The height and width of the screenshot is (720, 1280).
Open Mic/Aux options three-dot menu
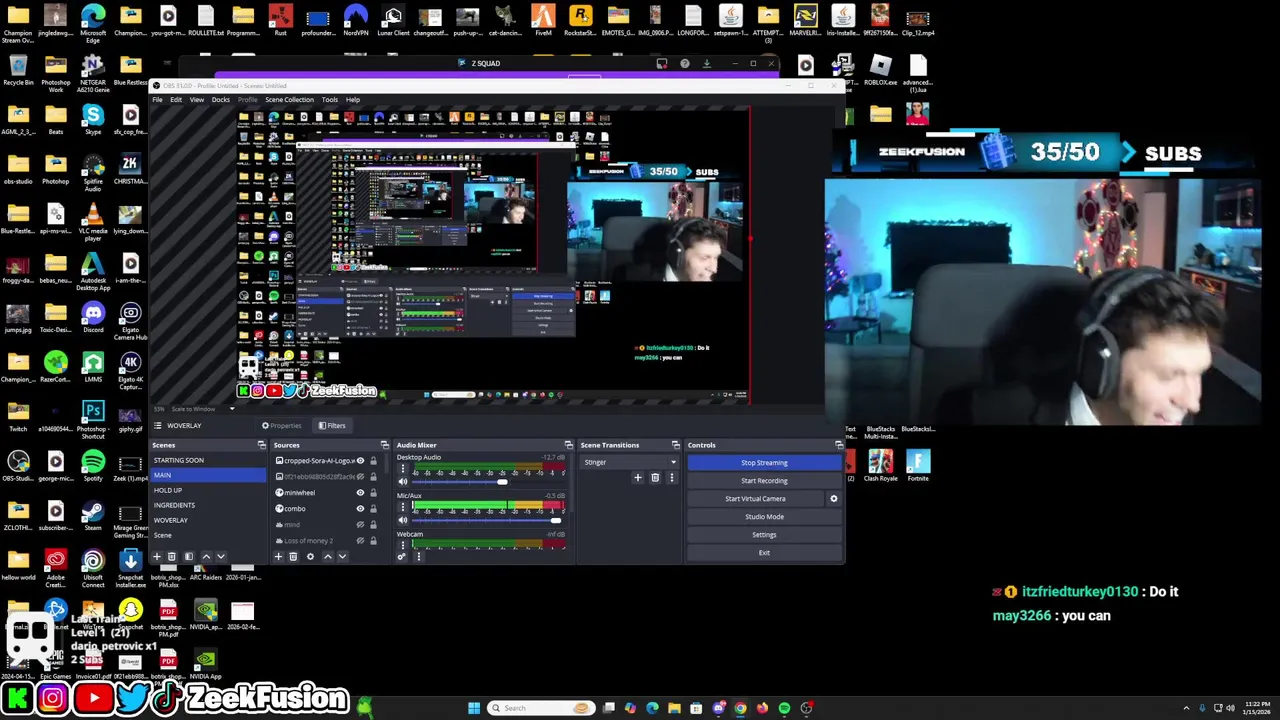tap(403, 506)
